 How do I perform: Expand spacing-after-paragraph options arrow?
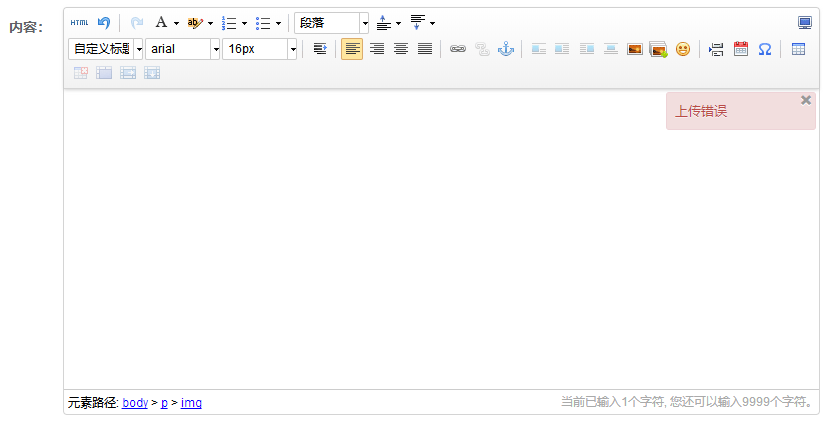coord(432,23)
